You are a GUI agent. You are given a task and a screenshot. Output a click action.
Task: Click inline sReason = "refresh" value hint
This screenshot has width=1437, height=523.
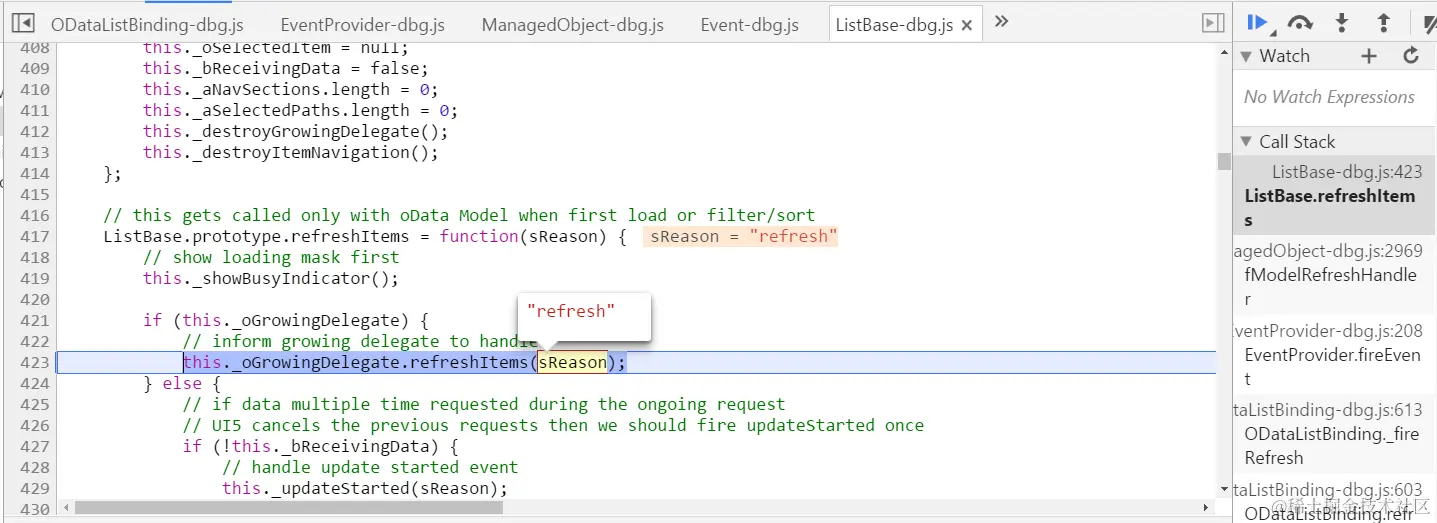pyautogui.click(x=740, y=236)
